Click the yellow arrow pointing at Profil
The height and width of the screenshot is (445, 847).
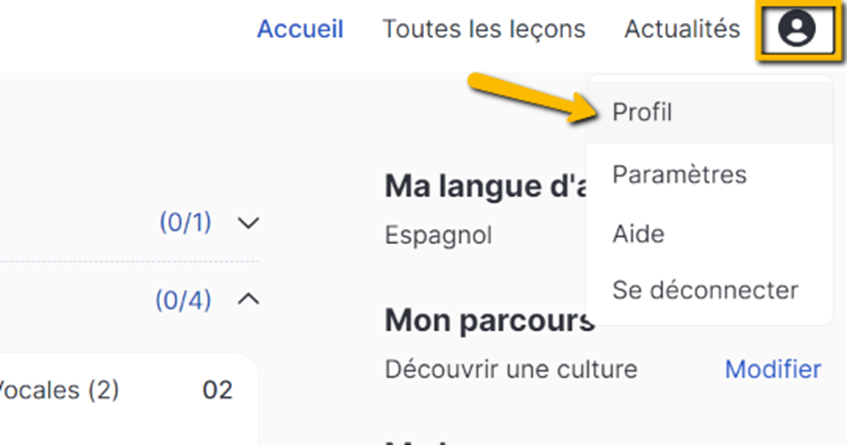point(534,97)
